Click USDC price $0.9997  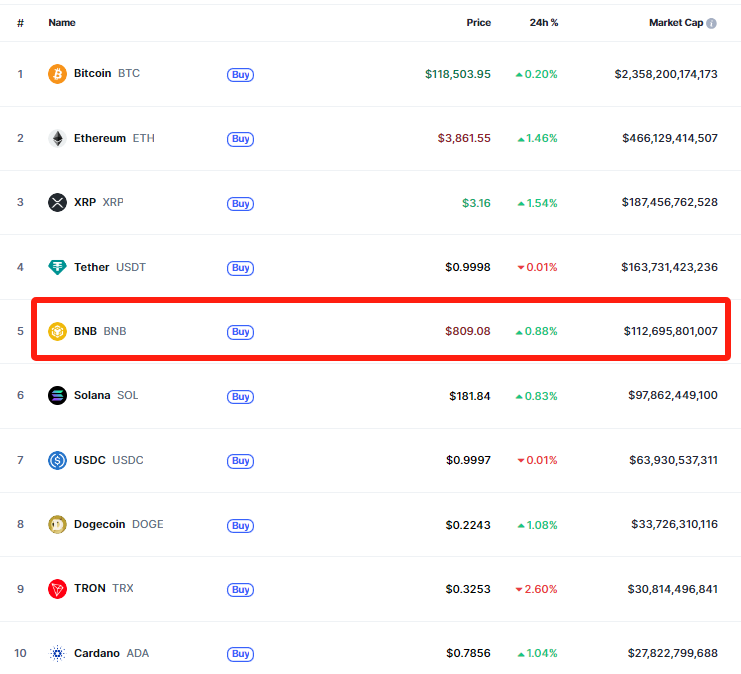(468, 460)
